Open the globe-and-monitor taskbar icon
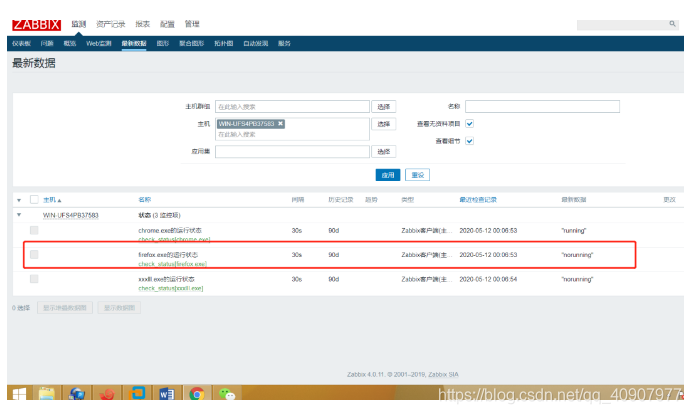 [x=77, y=393]
